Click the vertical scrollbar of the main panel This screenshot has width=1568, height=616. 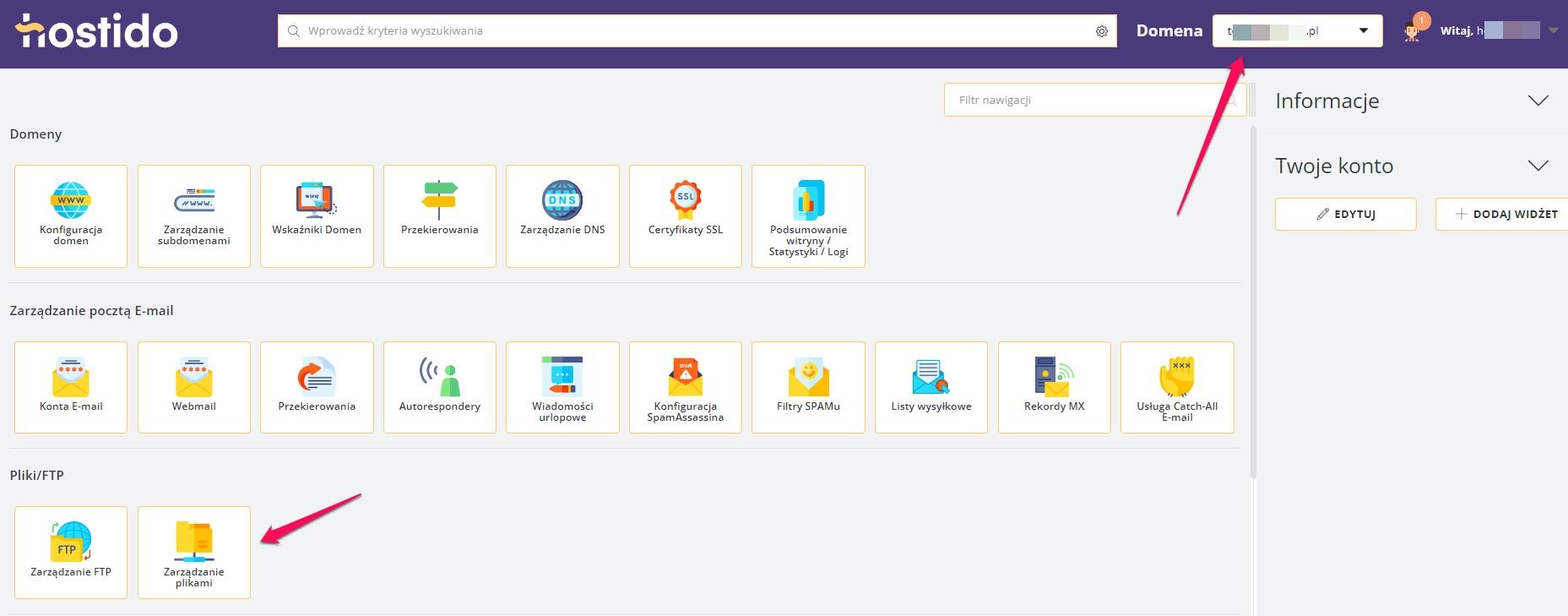[1253, 303]
